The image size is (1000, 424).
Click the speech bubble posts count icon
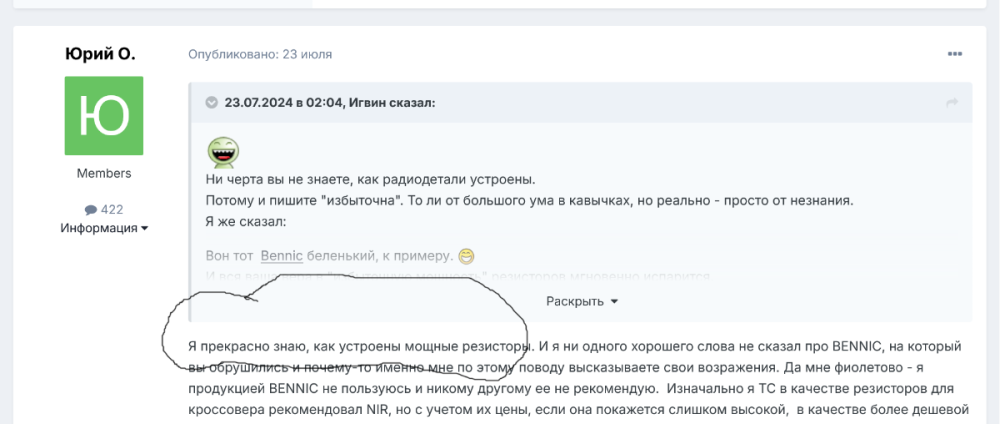coord(91,210)
